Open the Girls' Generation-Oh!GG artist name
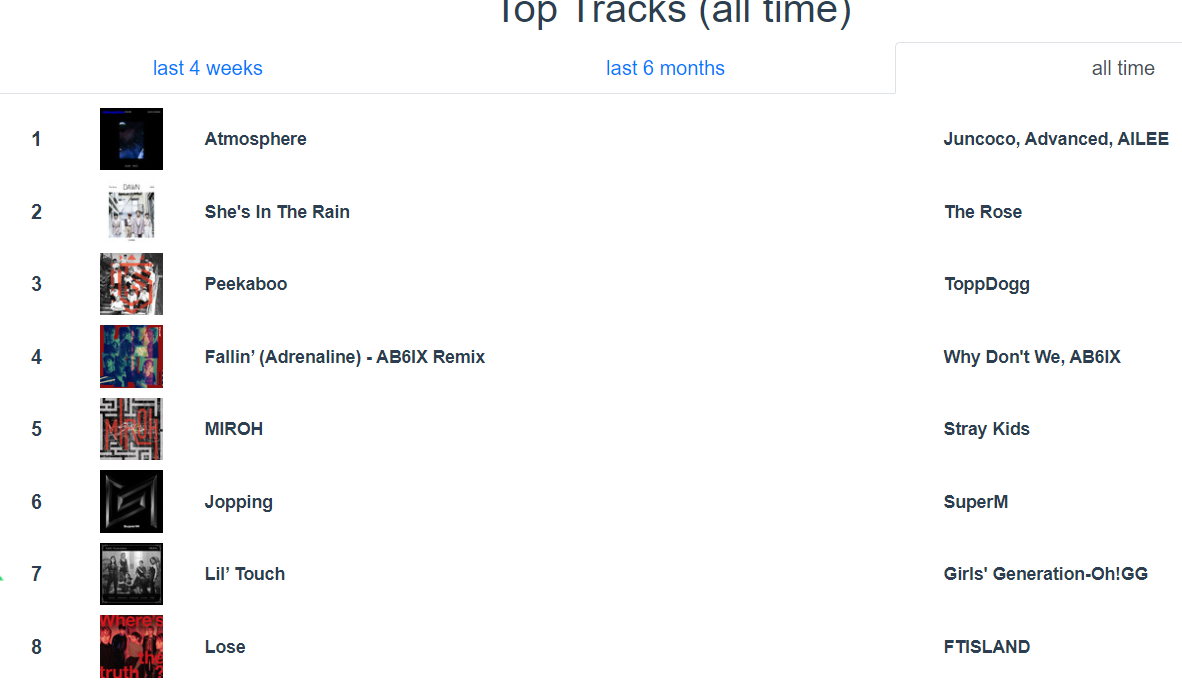 pos(1046,574)
